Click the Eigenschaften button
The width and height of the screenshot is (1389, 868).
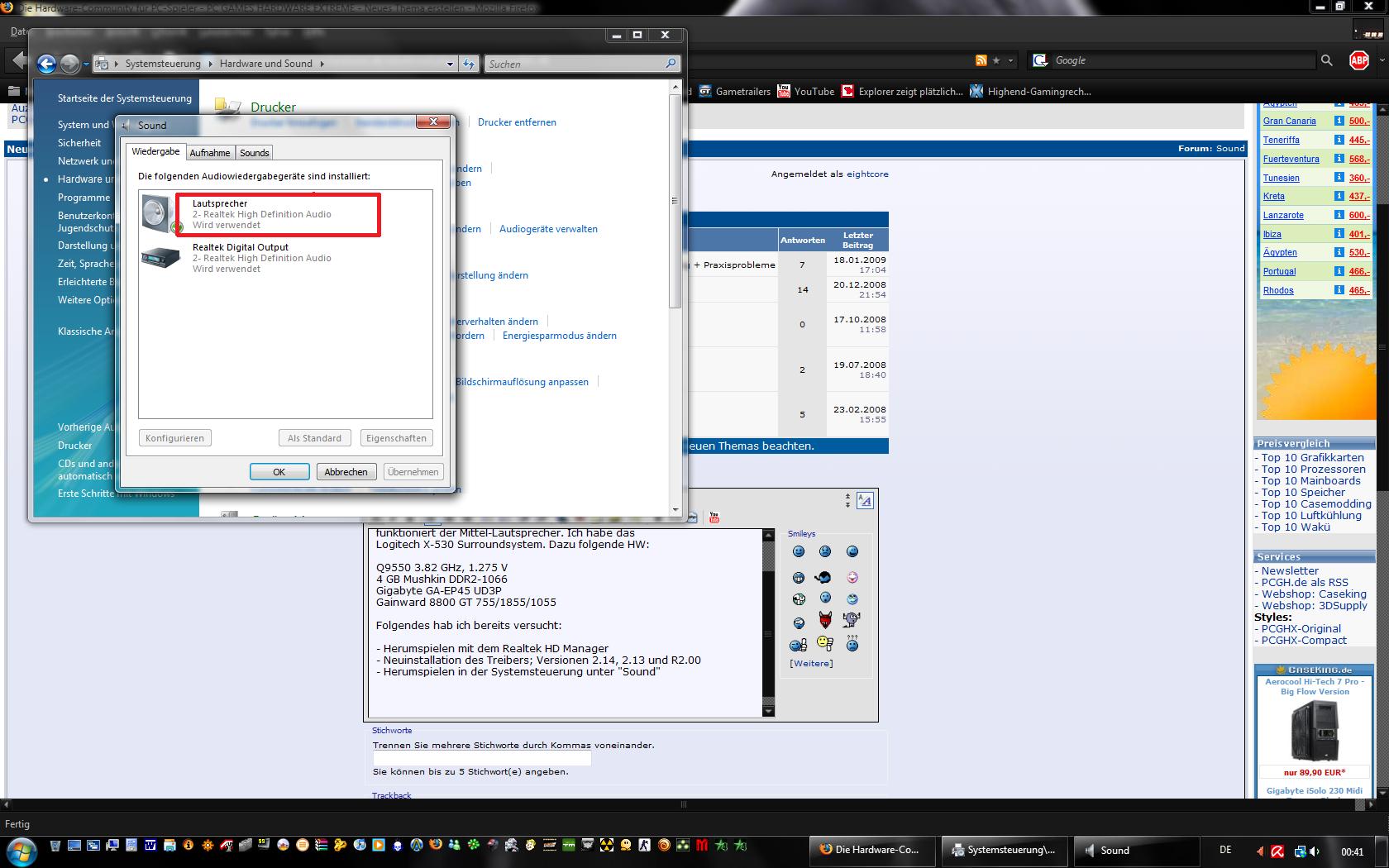pos(396,438)
